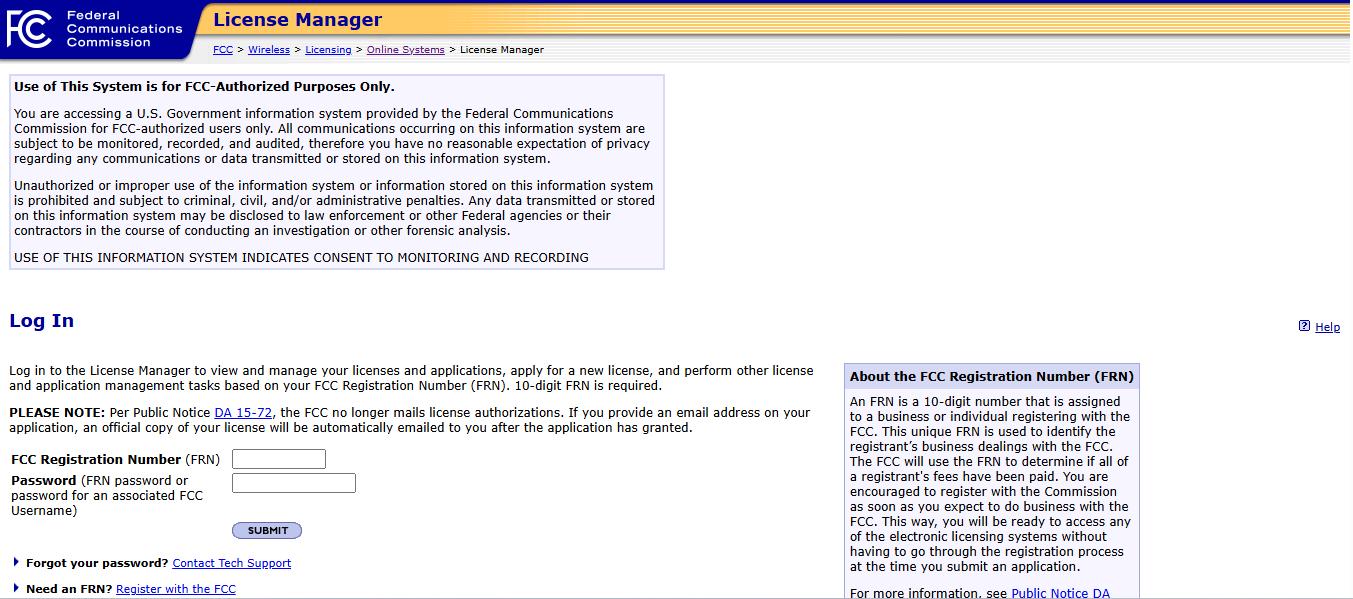
Task: Open the FCC breadcrumb link
Action: (x=223, y=49)
